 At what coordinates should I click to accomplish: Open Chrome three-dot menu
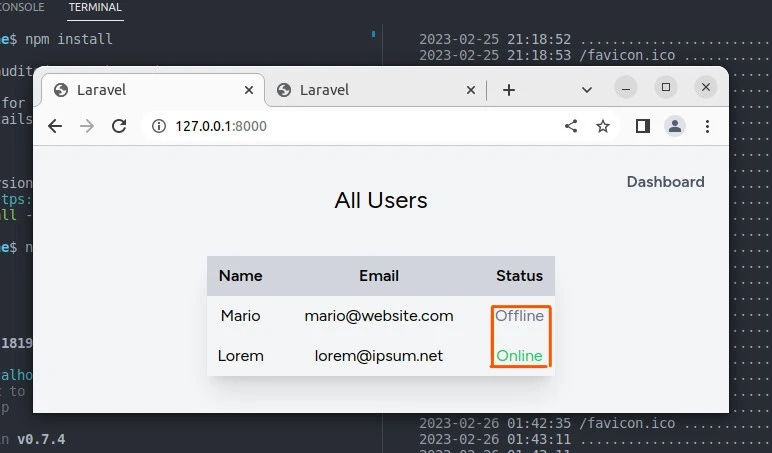(707, 126)
